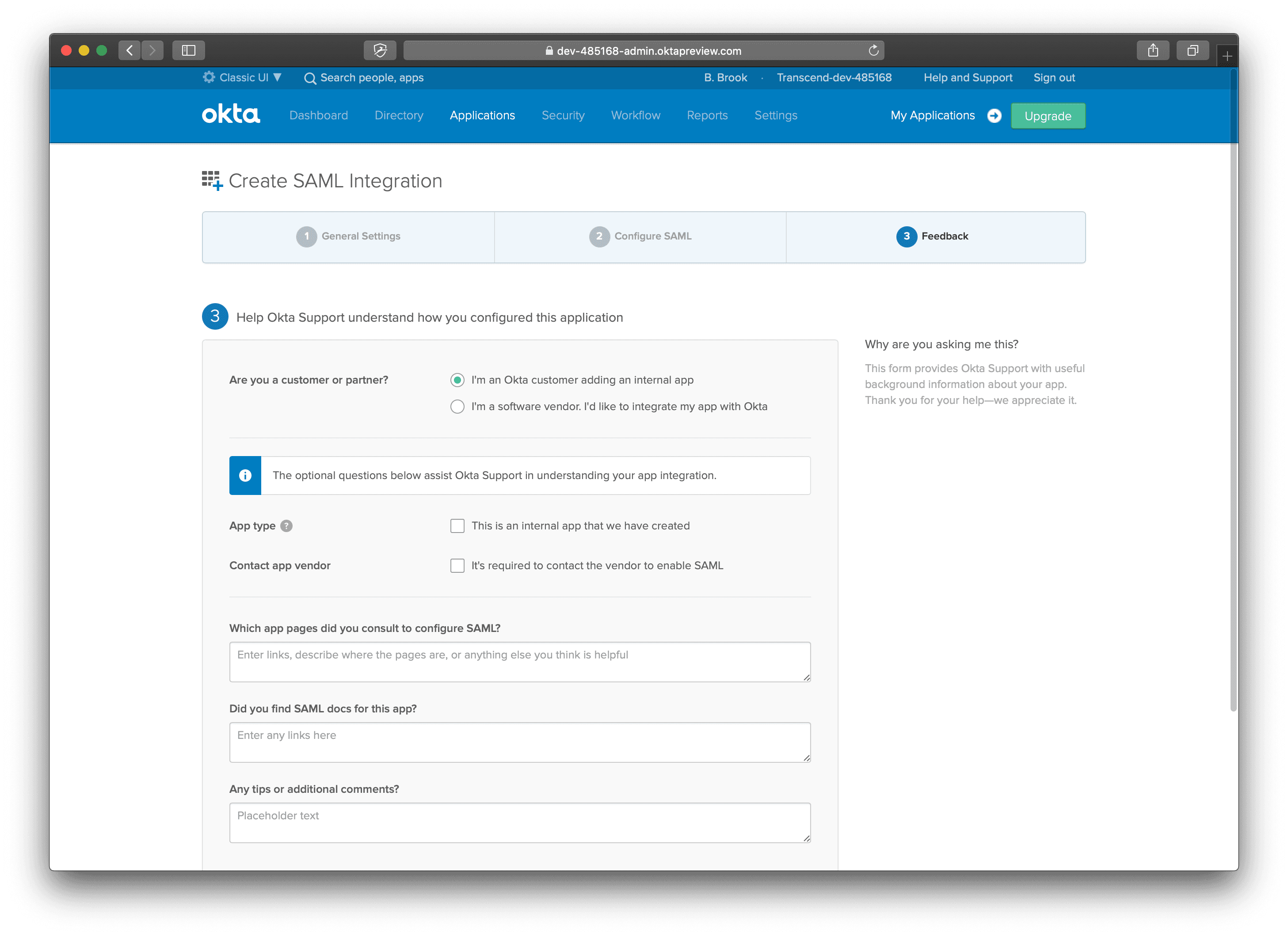
Task: Click the Safari reload page icon
Action: coord(873,50)
